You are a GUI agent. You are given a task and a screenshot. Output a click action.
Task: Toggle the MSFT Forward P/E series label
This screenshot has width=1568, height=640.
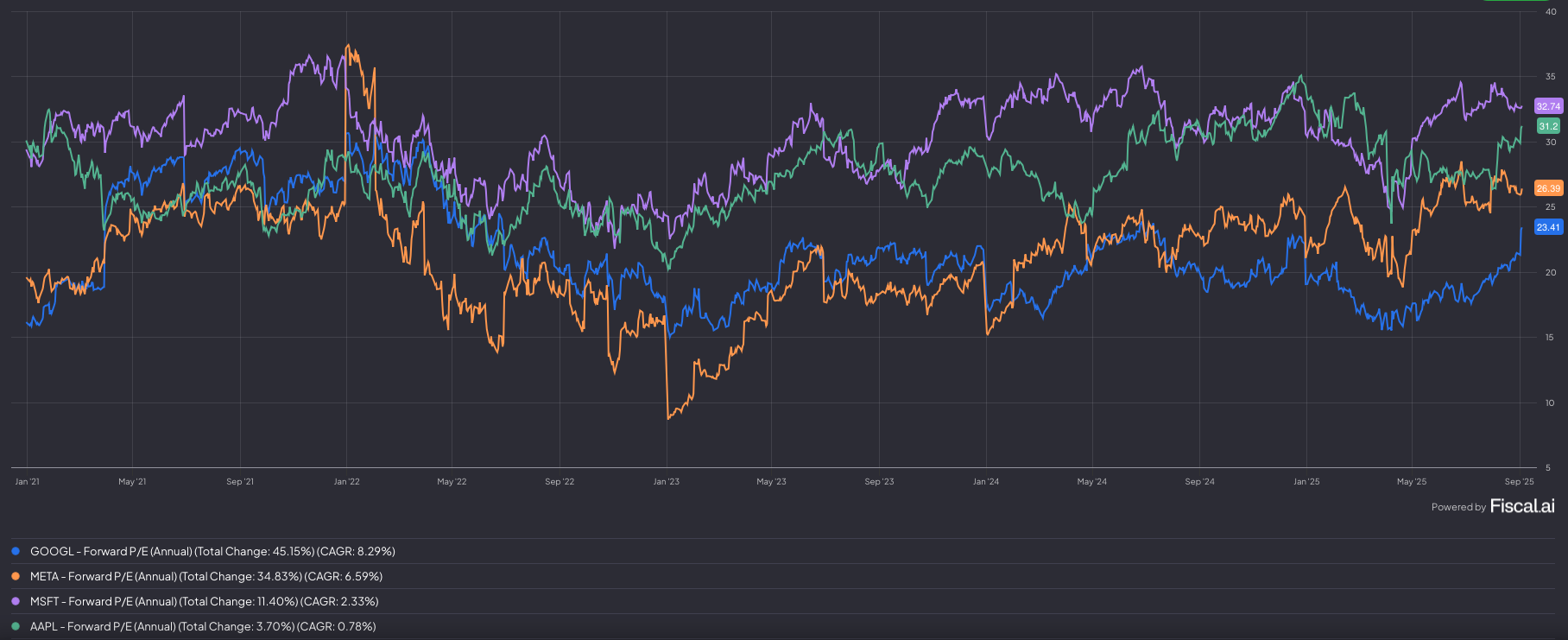(x=204, y=601)
